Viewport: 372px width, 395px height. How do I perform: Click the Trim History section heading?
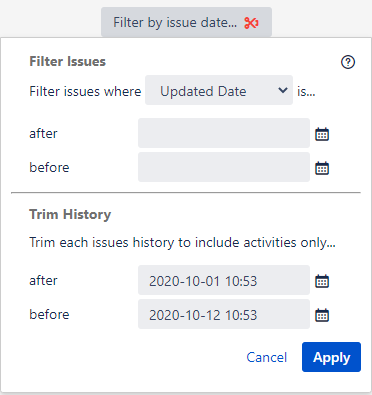point(70,214)
